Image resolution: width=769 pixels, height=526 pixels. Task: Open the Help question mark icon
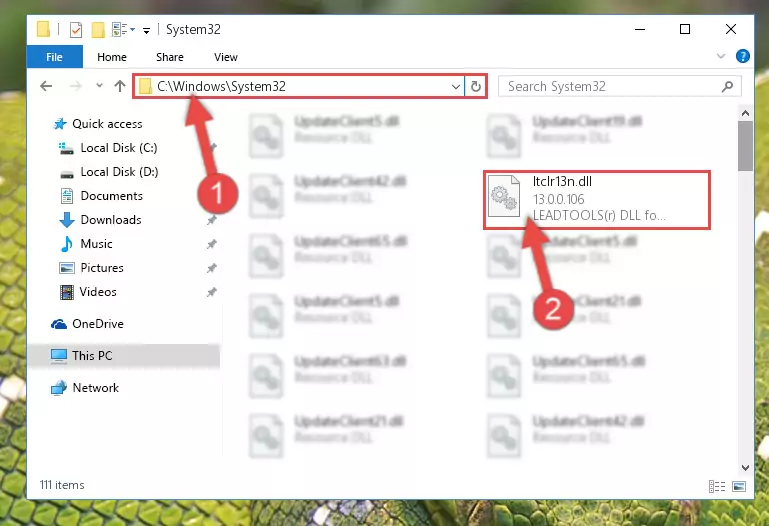click(x=743, y=56)
